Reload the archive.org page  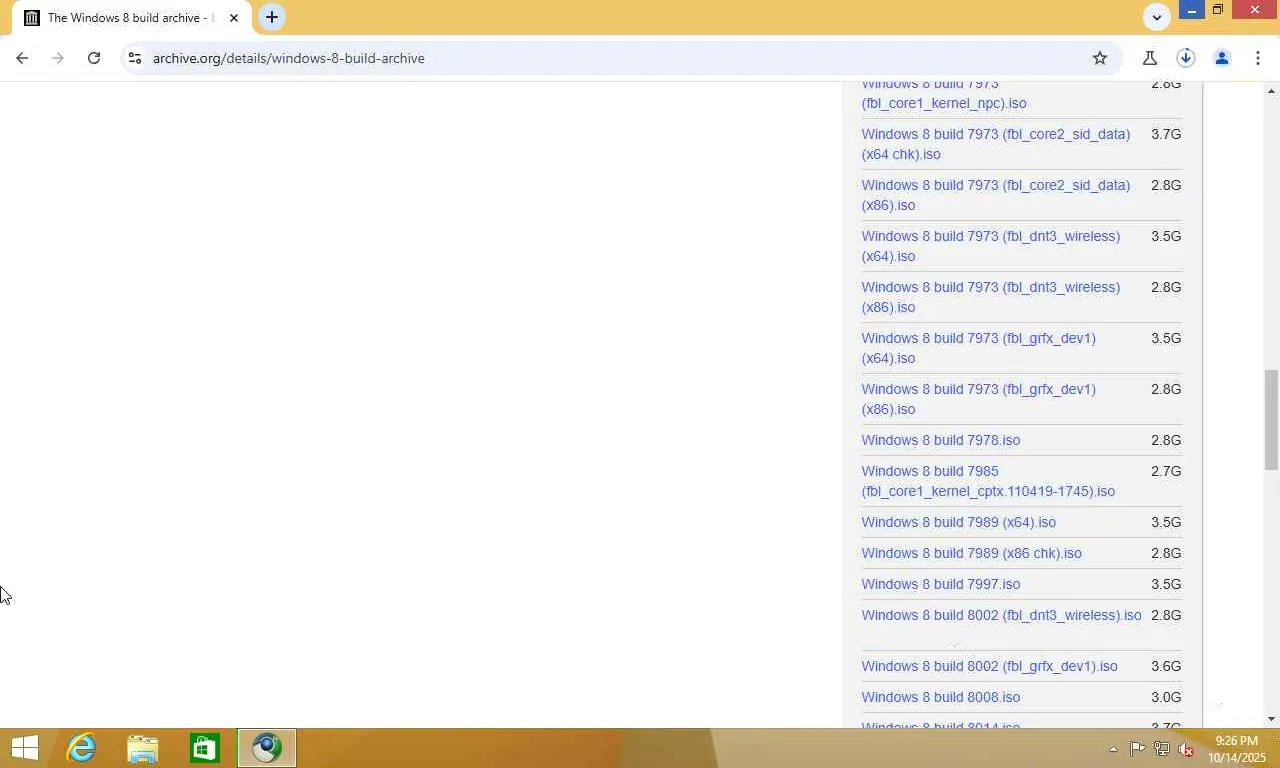pos(94,58)
